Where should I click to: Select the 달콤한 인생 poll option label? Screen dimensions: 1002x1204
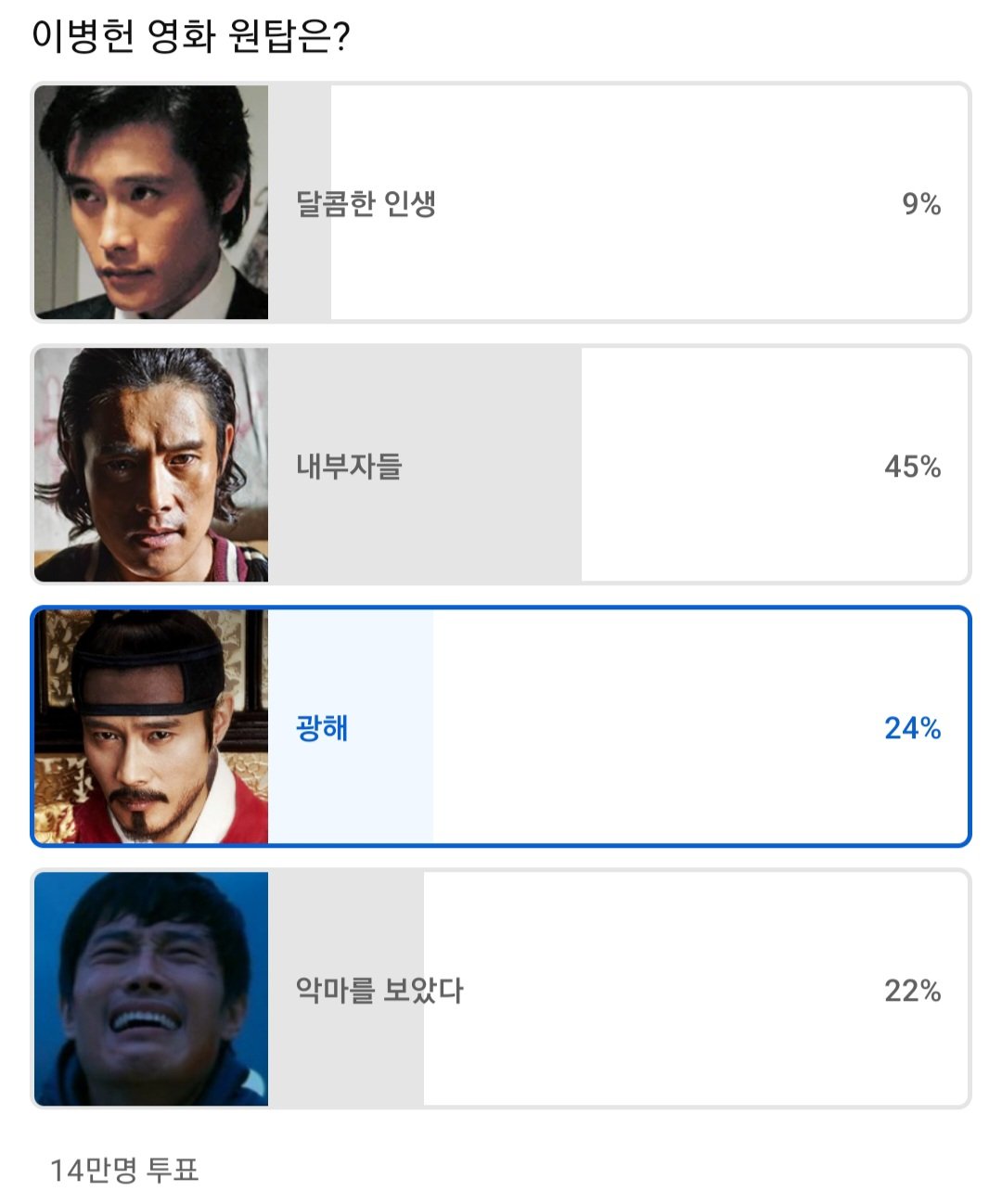pyautogui.click(x=366, y=203)
